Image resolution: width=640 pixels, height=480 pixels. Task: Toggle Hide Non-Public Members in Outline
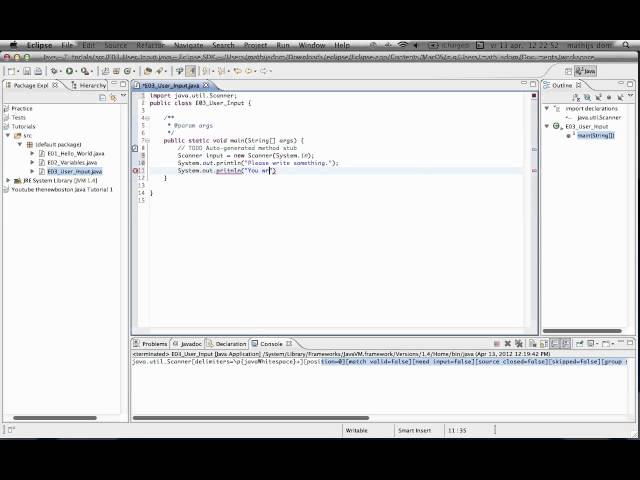pyautogui.click(x=609, y=97)
